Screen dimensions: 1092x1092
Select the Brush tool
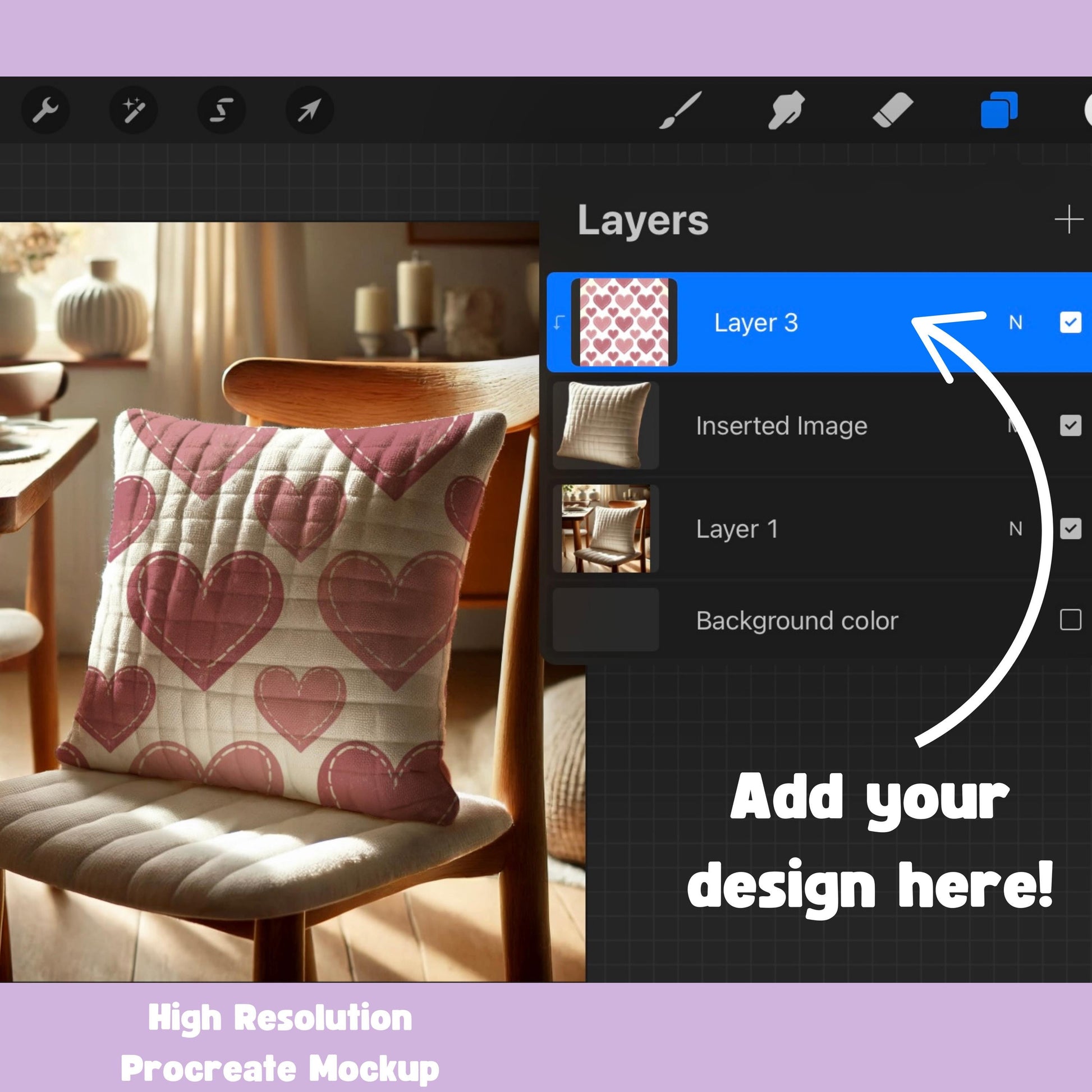coord(681,109)
